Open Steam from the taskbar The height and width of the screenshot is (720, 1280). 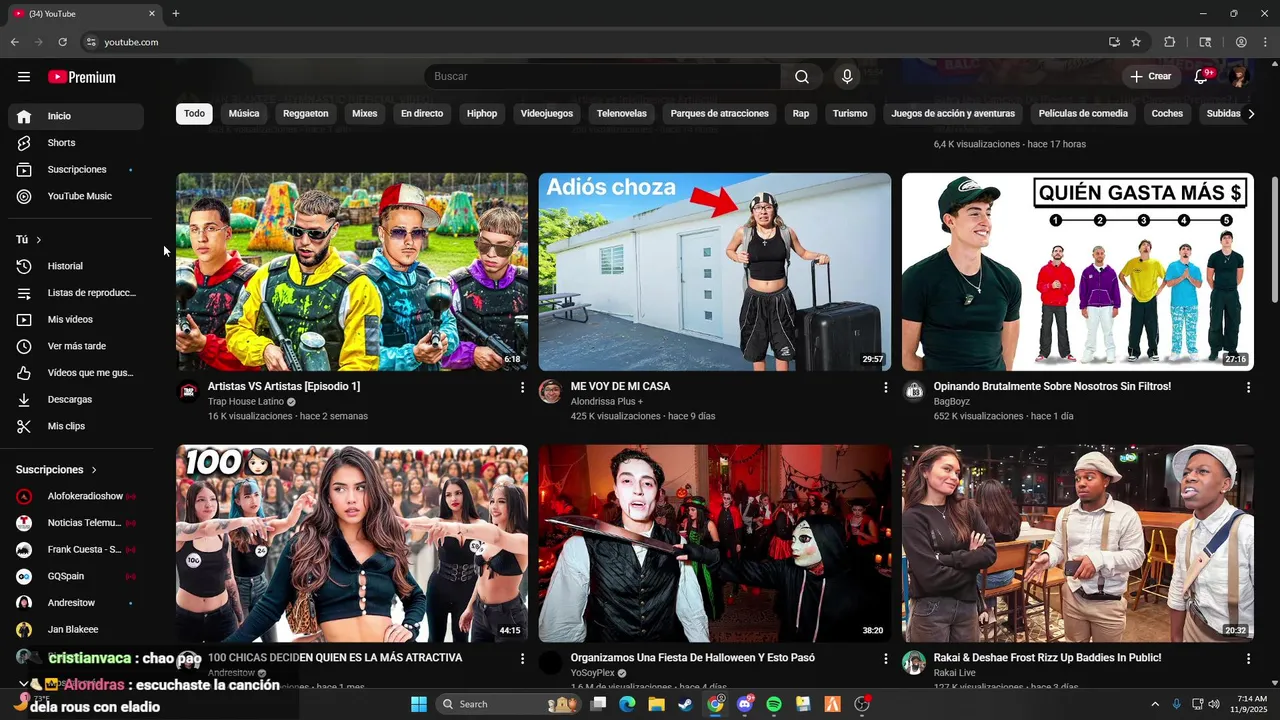pos(685,704)
